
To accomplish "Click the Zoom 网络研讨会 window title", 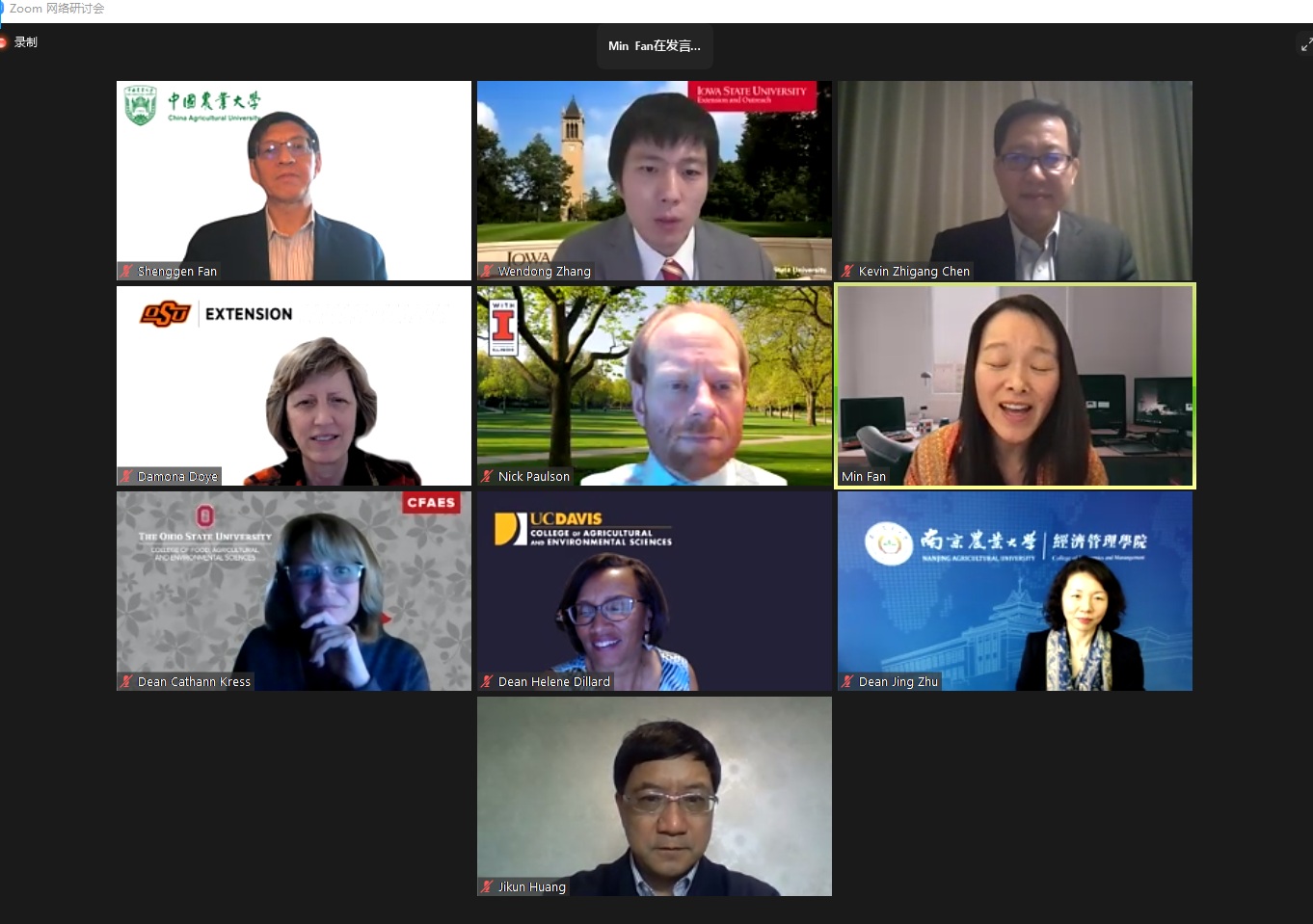I will tap(57, 9).
